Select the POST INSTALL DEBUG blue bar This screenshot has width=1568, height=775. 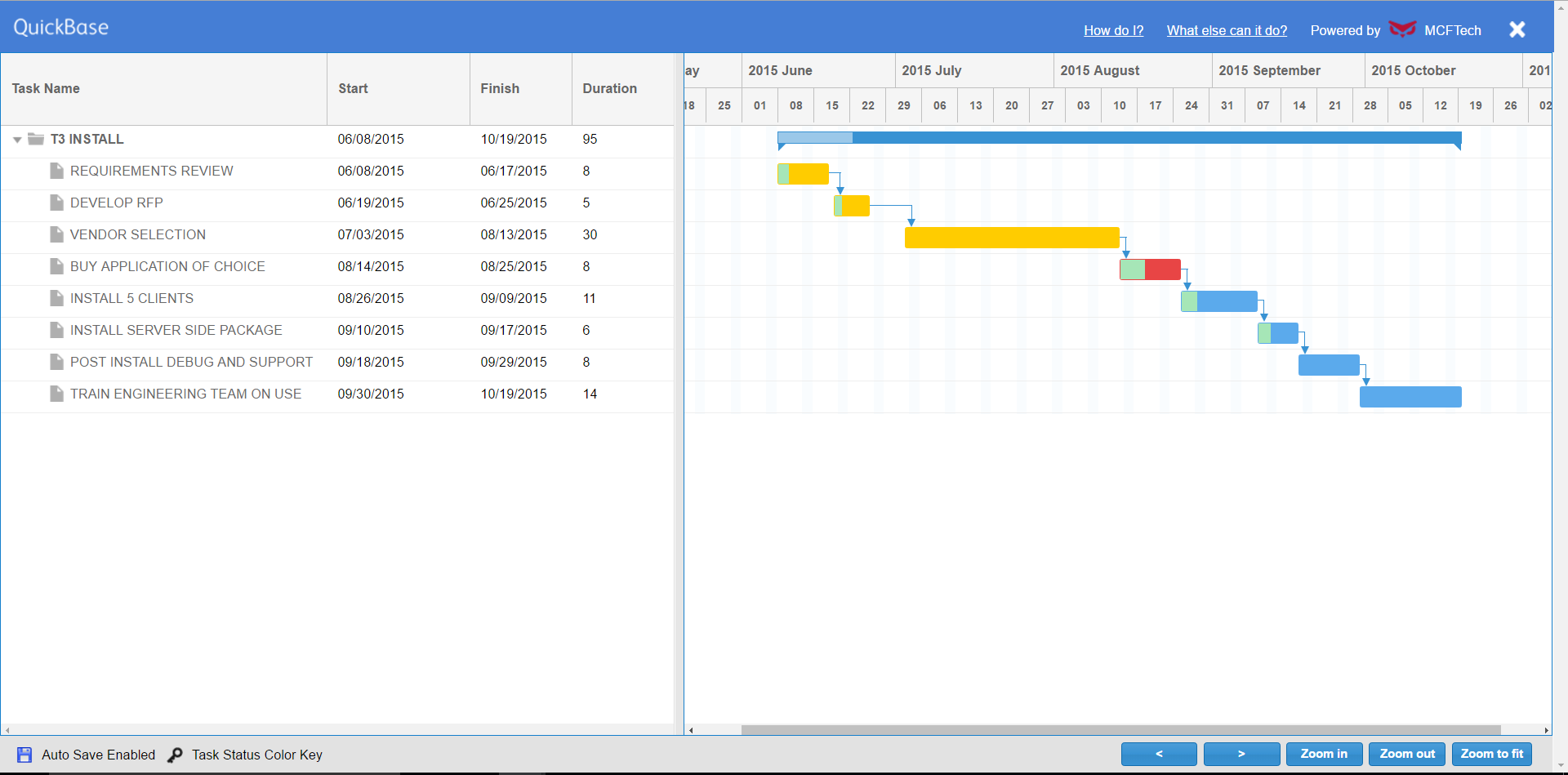[1329, 365]
